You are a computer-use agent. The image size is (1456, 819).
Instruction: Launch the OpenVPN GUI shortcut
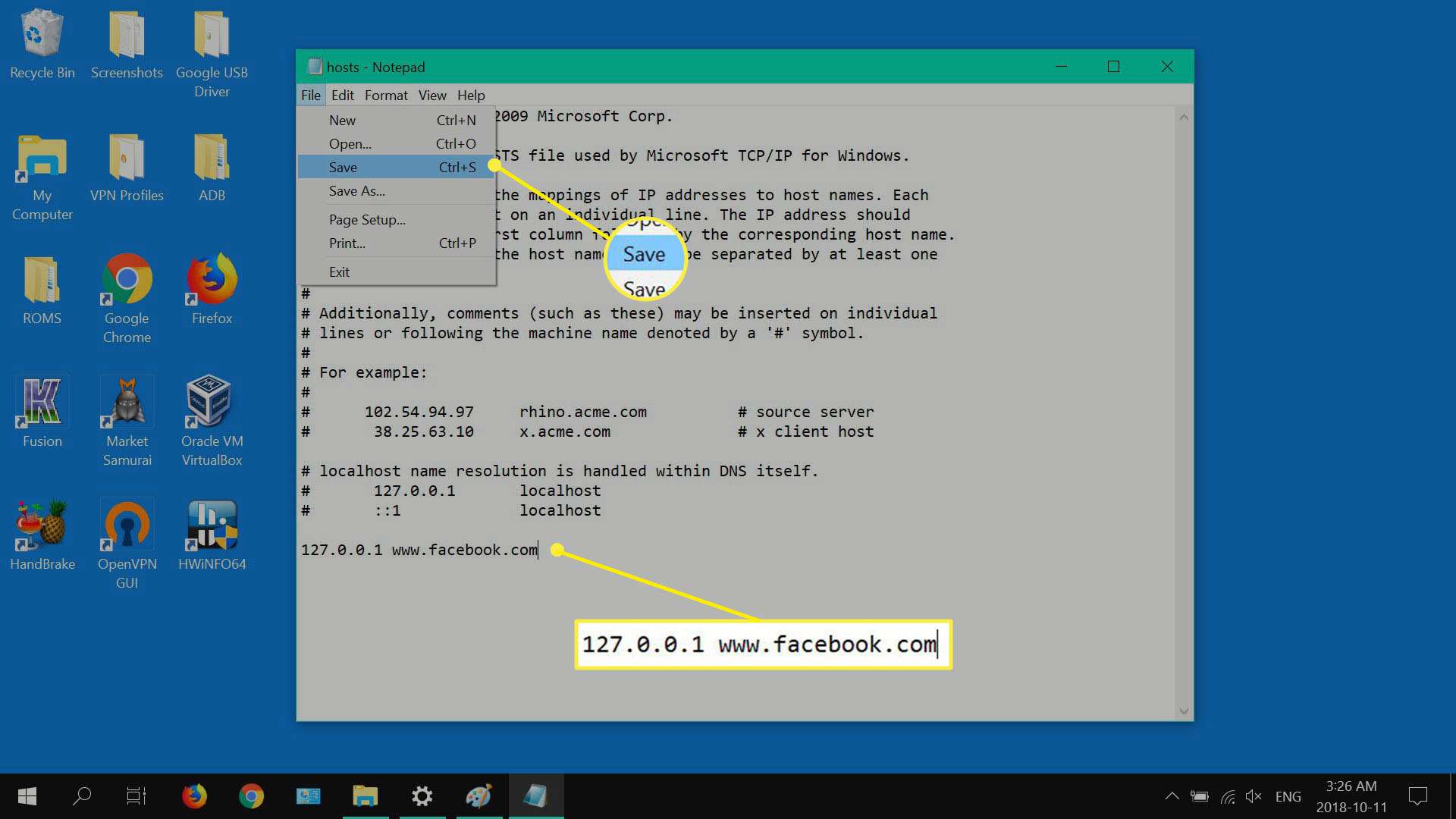127,544
